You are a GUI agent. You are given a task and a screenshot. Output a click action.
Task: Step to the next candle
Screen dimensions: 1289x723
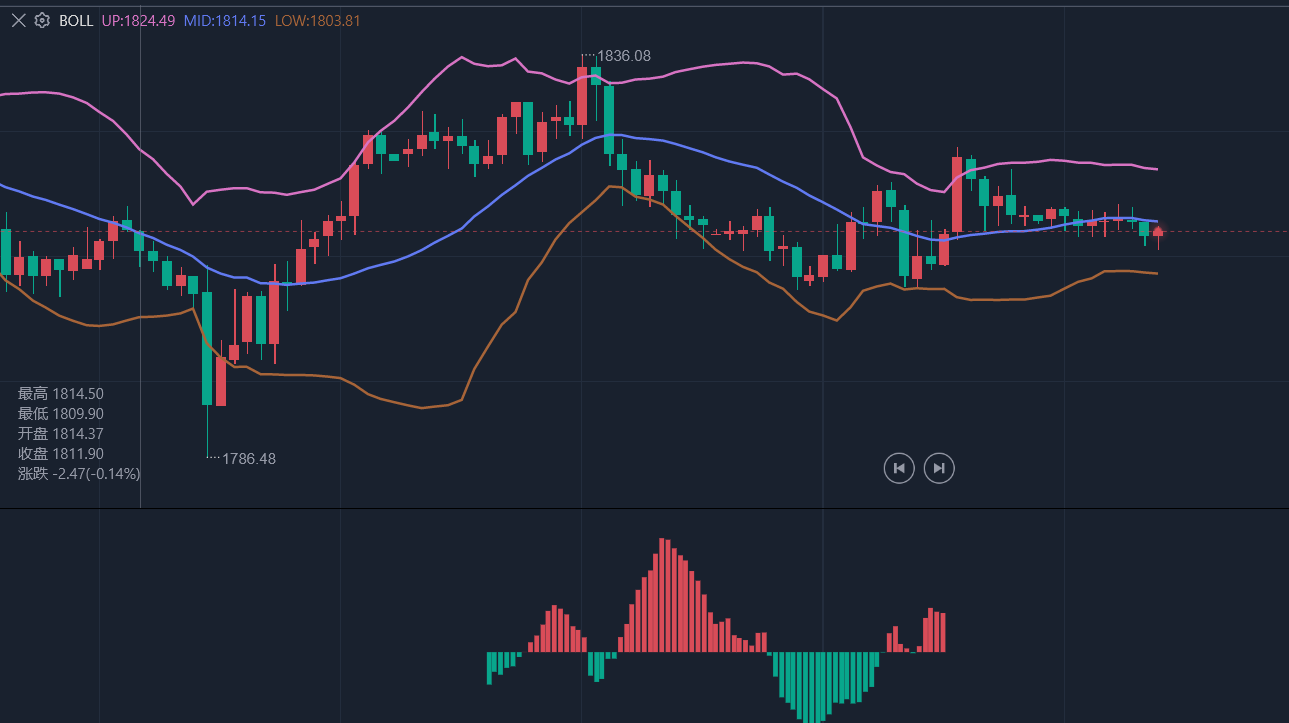pos(939,467)
